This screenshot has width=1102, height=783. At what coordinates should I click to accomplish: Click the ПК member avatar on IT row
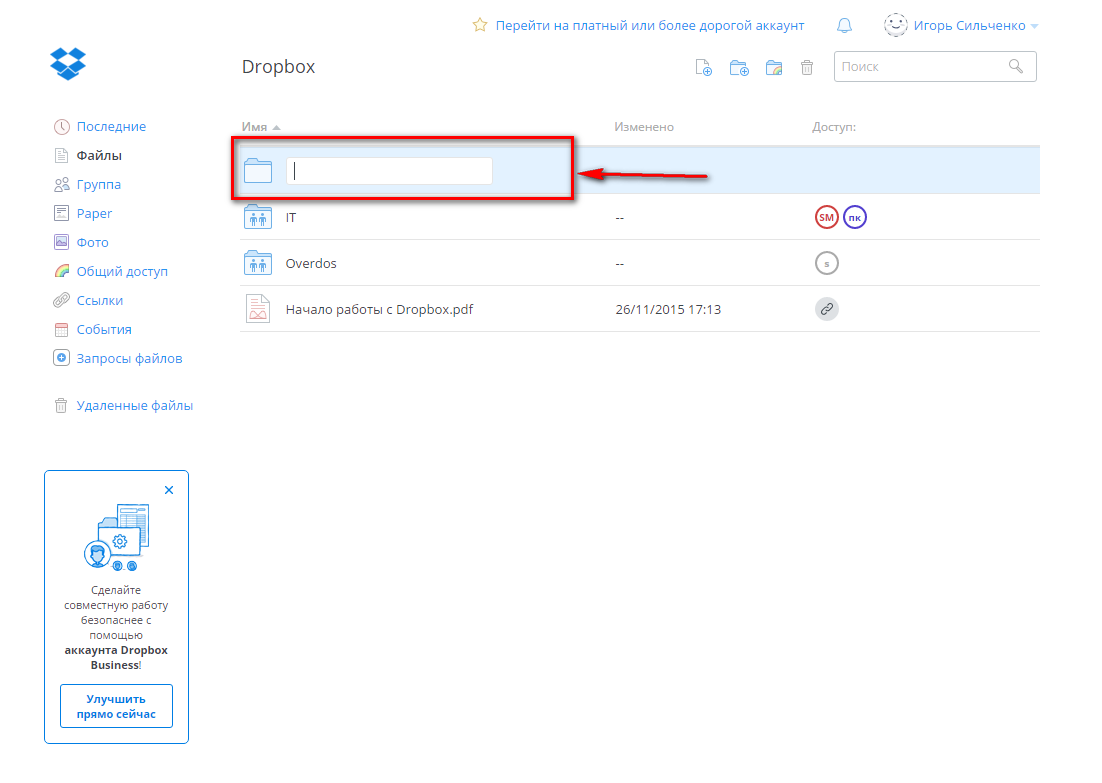[x=855, y=217]
